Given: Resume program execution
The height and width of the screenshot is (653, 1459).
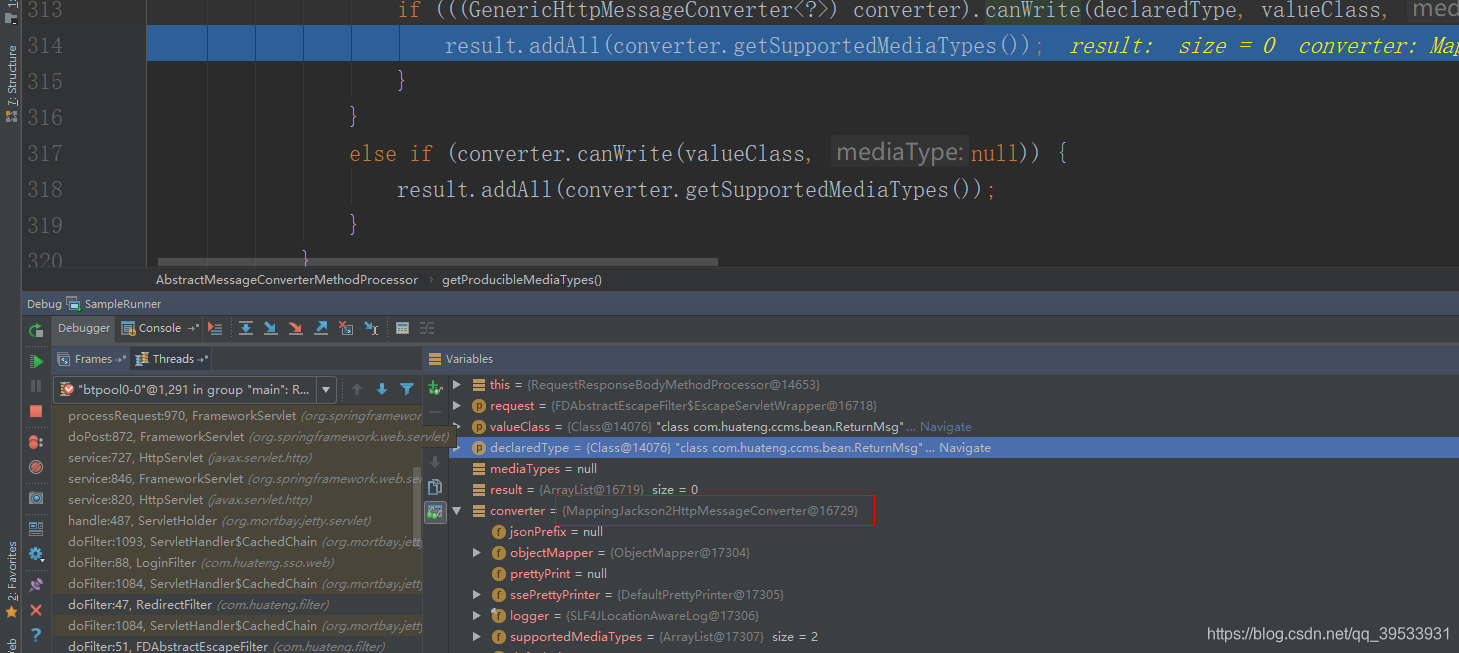Looking at the screenshot, I should point(36,361).
